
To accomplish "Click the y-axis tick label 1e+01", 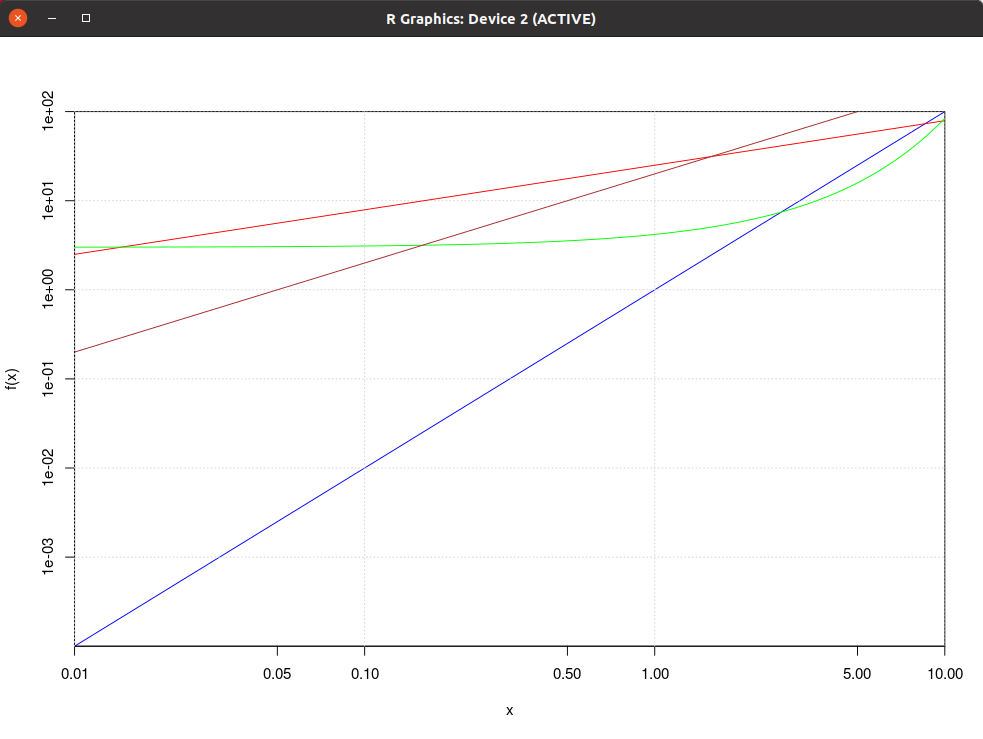I will 48,201.
